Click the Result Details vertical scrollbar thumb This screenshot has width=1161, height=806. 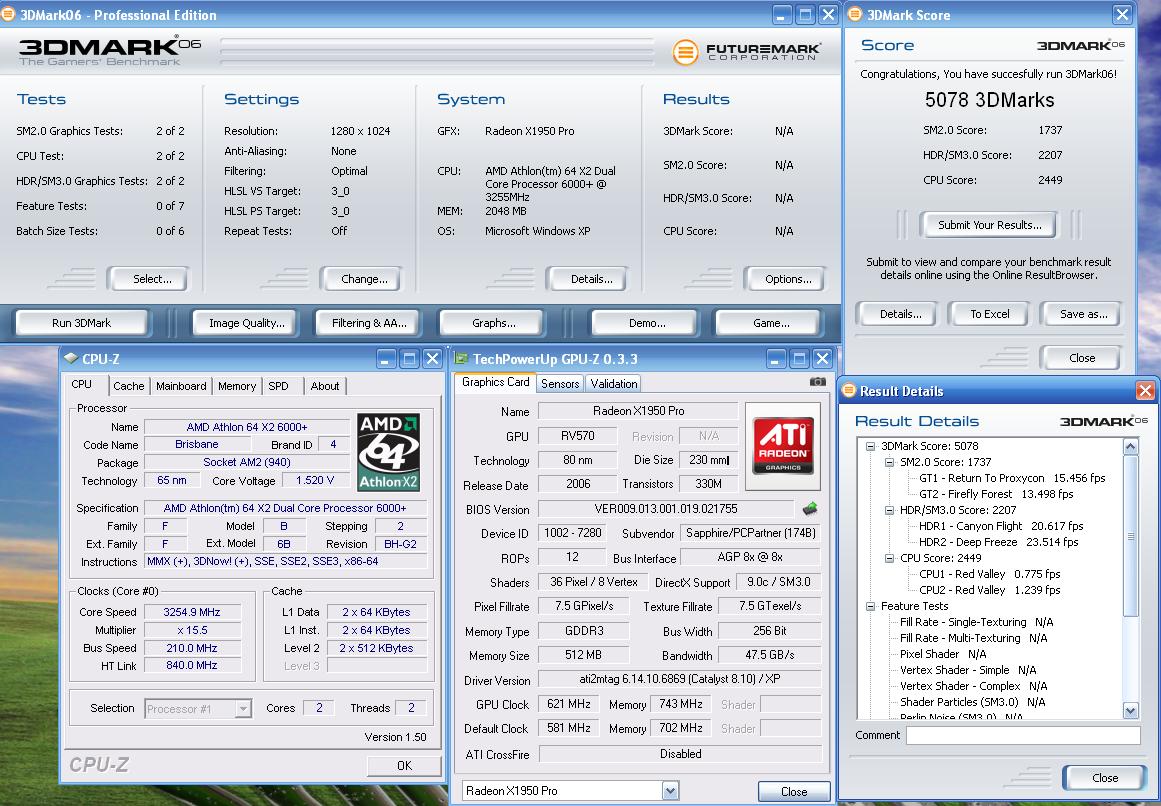[1130, 535]
